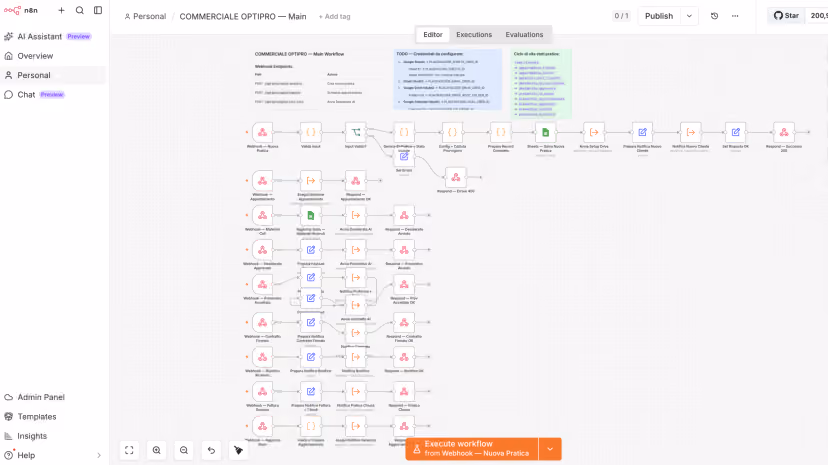Click the GitHub Star button
828x465 pixels.
[786, 15]
